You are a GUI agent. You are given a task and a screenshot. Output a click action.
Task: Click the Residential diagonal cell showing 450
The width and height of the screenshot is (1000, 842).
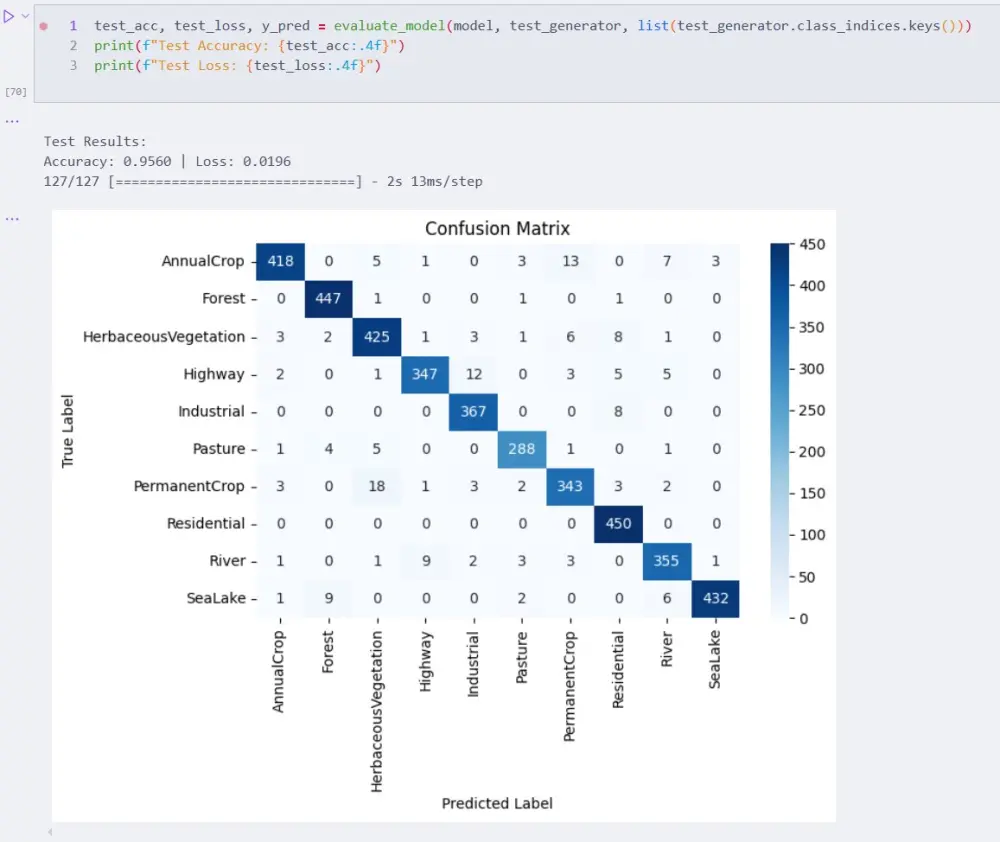click(x=618, y=523)
